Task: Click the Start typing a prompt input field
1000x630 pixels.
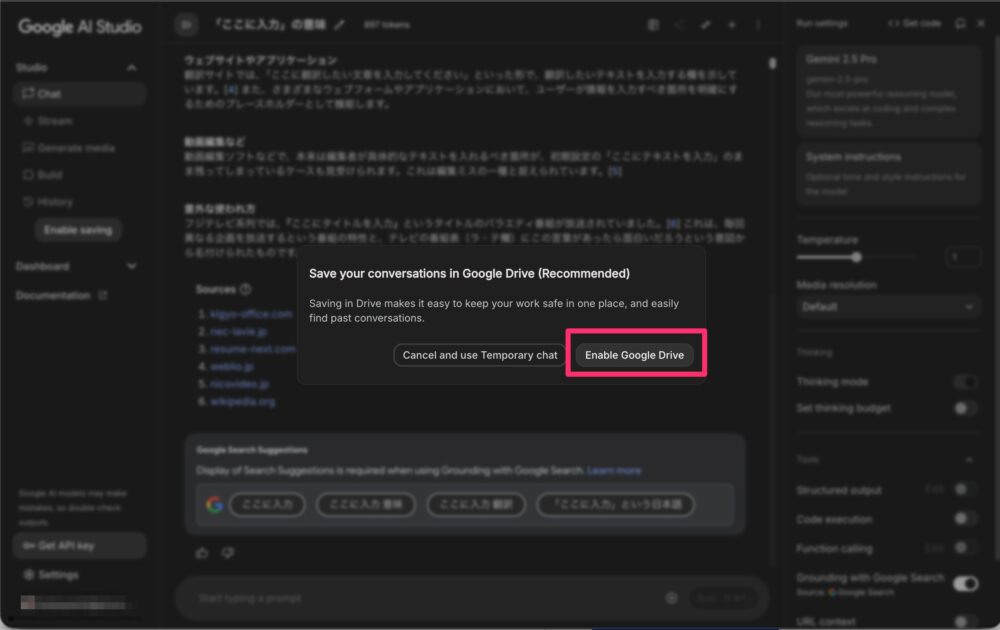Action: click(420, 598)
